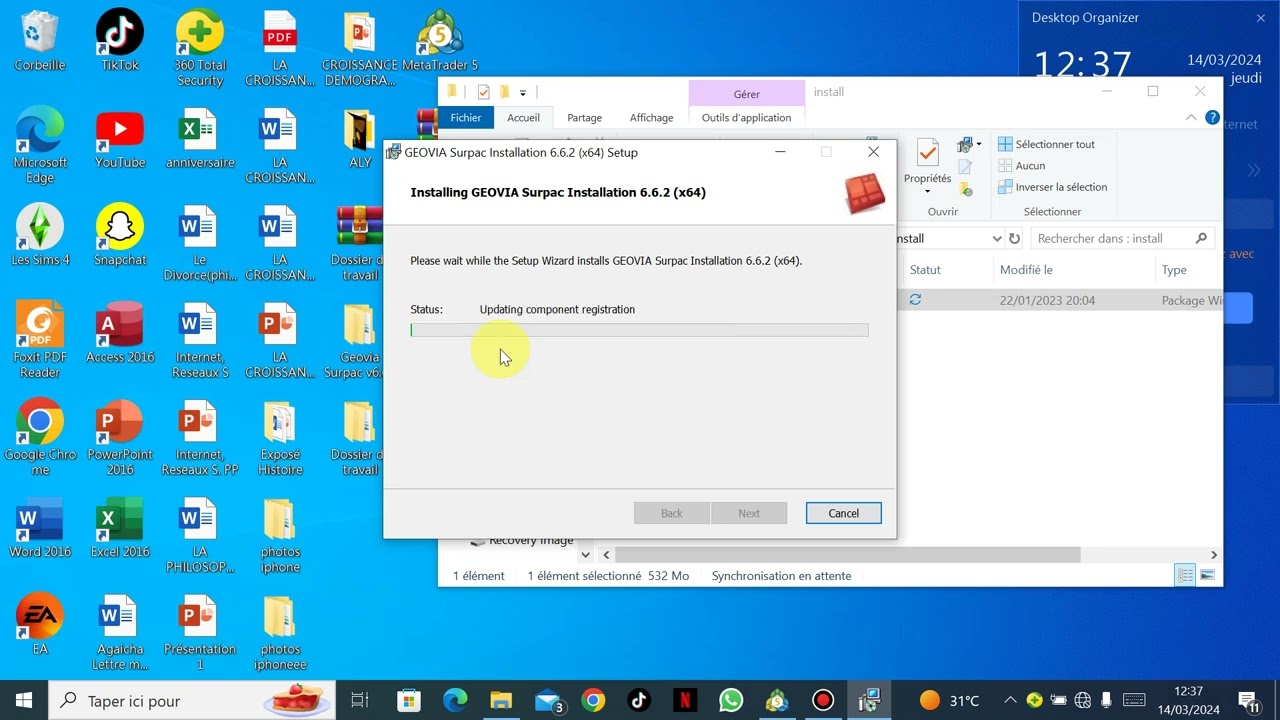Select the anniversaire Excel file

(200, 140)
